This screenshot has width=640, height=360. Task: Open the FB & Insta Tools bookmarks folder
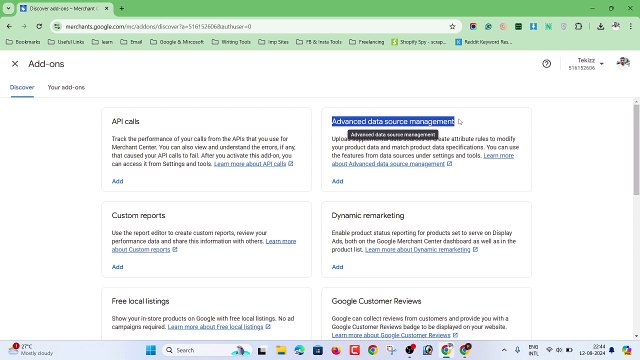tap(319, 42)
